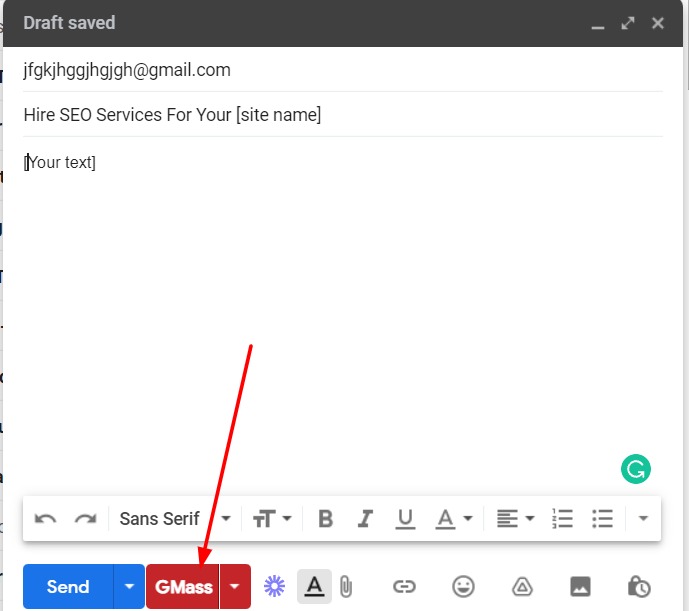Image resolution: width=689 pixels, height=611 pixels.
Task: Toggle italic formatting
Action: click(365, 519)
